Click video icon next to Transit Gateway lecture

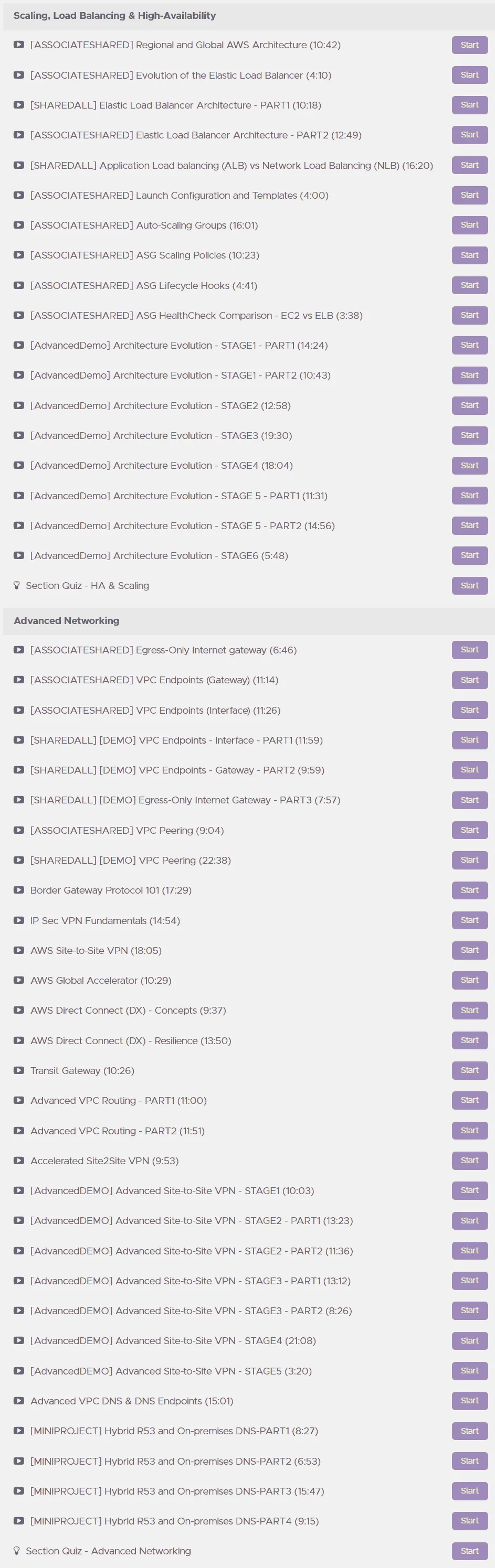[19, 1071]
